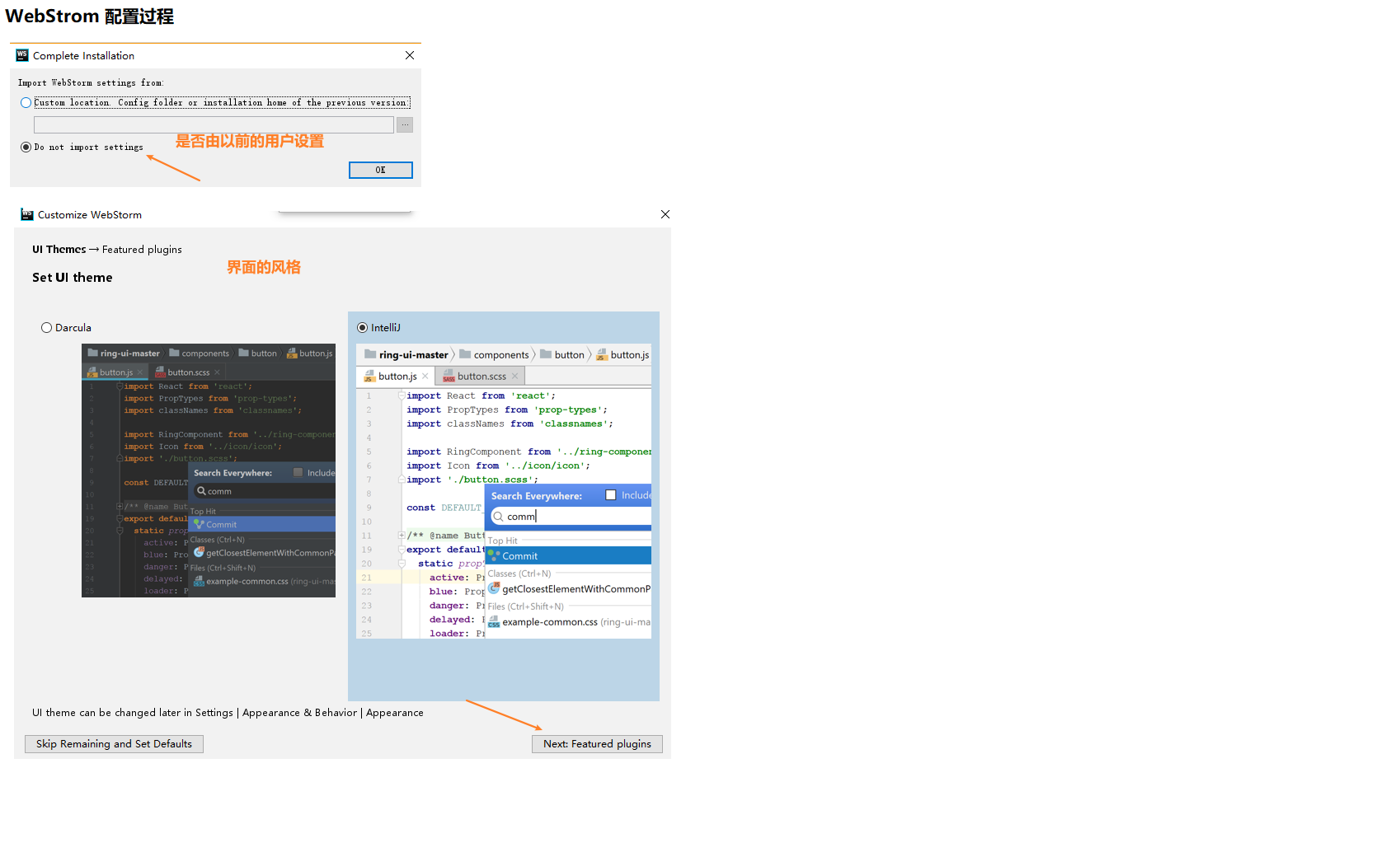This screenshot has height=857, width=1400.
Task: Select the Darcula theme radio button
Action: [47, 328]
